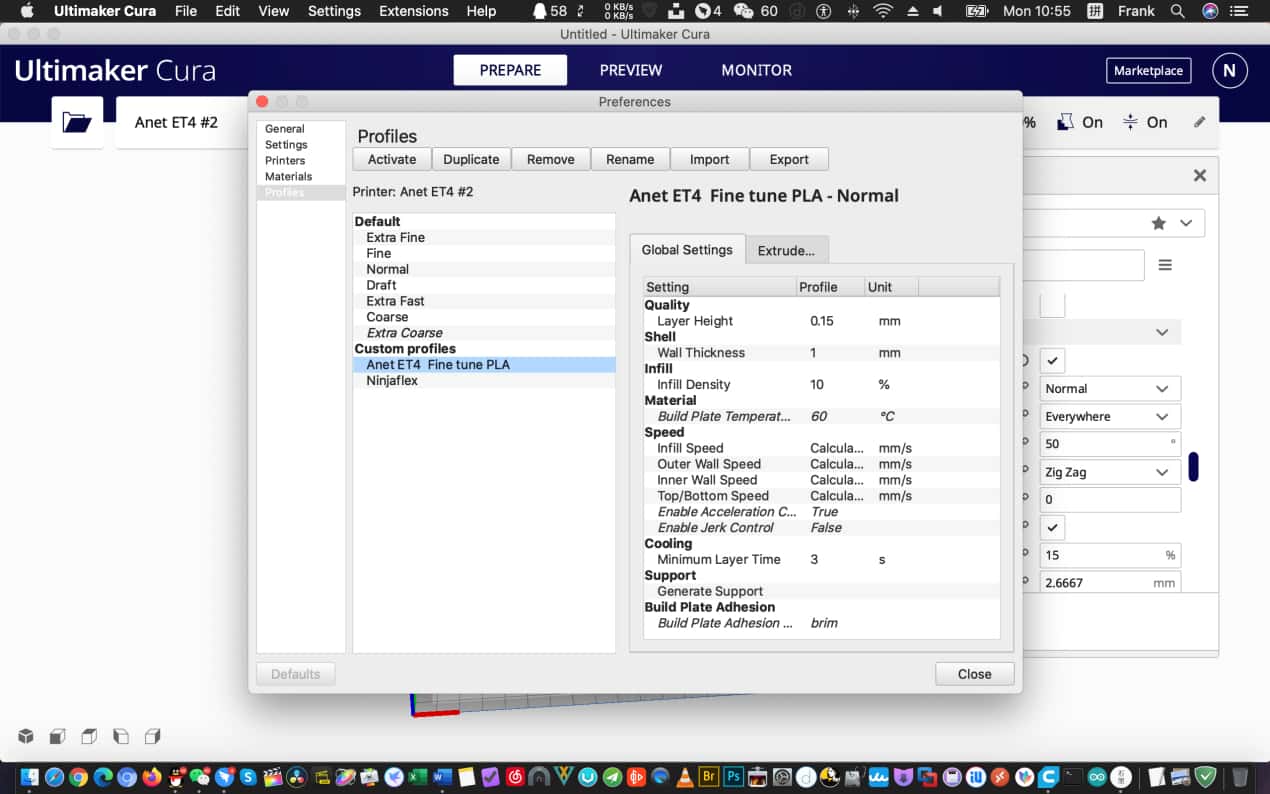Open VLC cone icon in Dock
Viewport: 1270px width, 794px height.
[x=685, y=776]
